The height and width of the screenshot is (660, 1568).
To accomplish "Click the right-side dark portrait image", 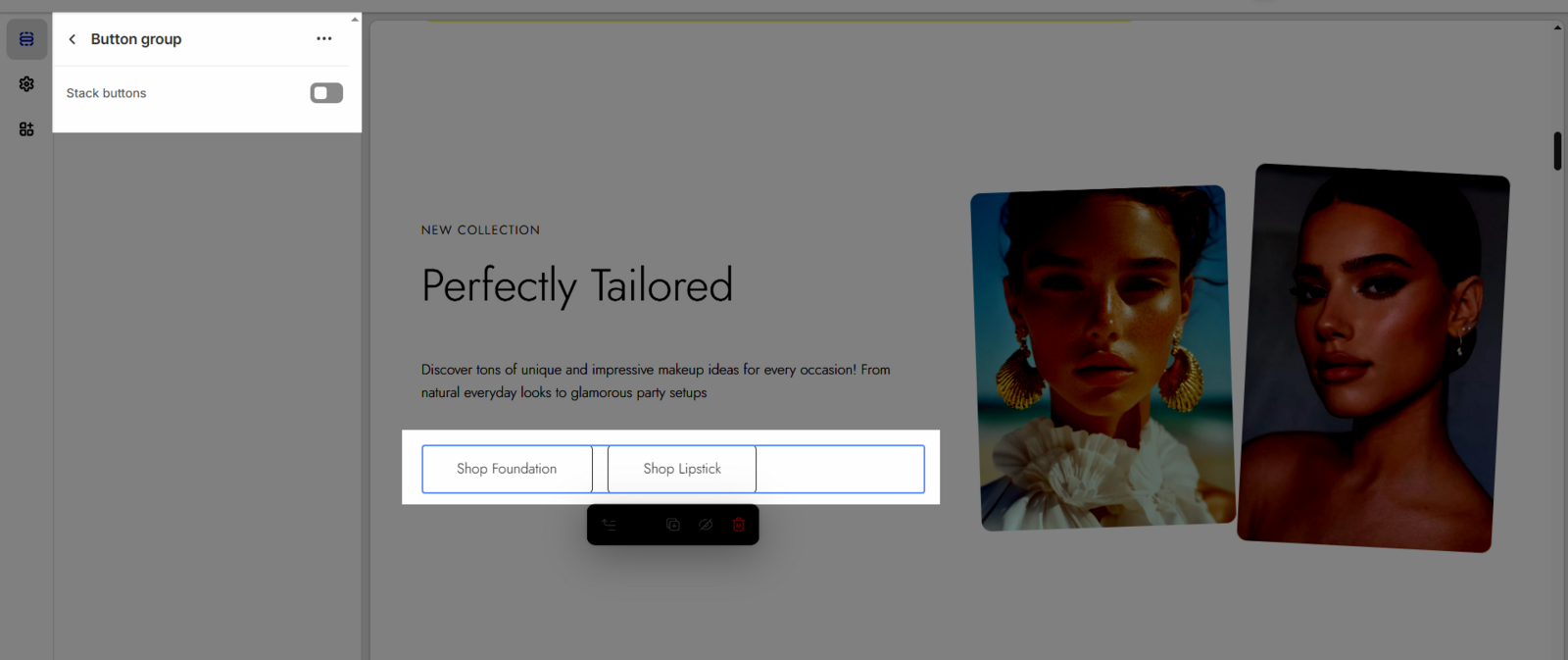I will pyautogui.click(x=1373, y=358).
